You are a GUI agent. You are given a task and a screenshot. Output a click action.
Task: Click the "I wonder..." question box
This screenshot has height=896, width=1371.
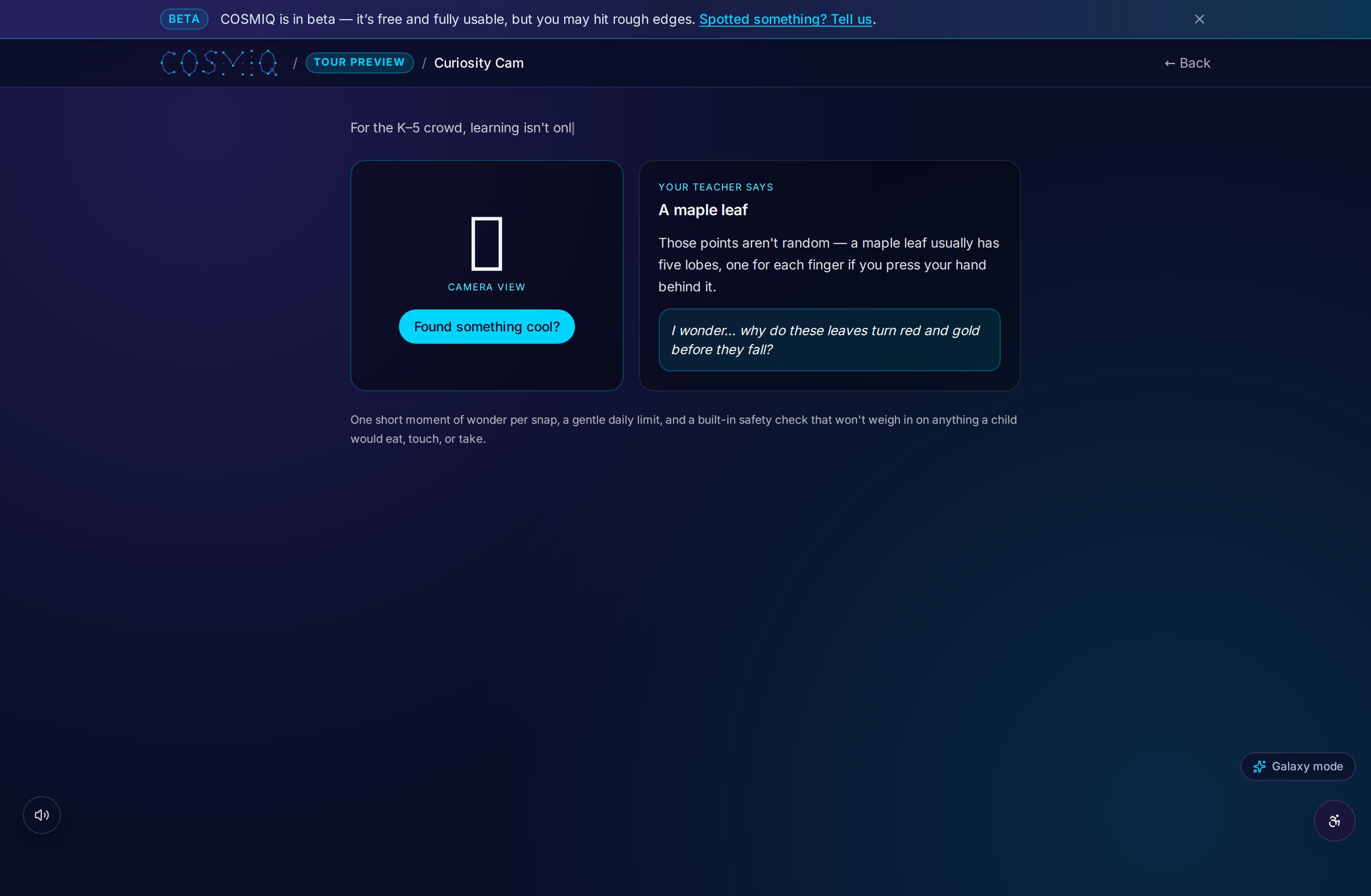point(829,340)
